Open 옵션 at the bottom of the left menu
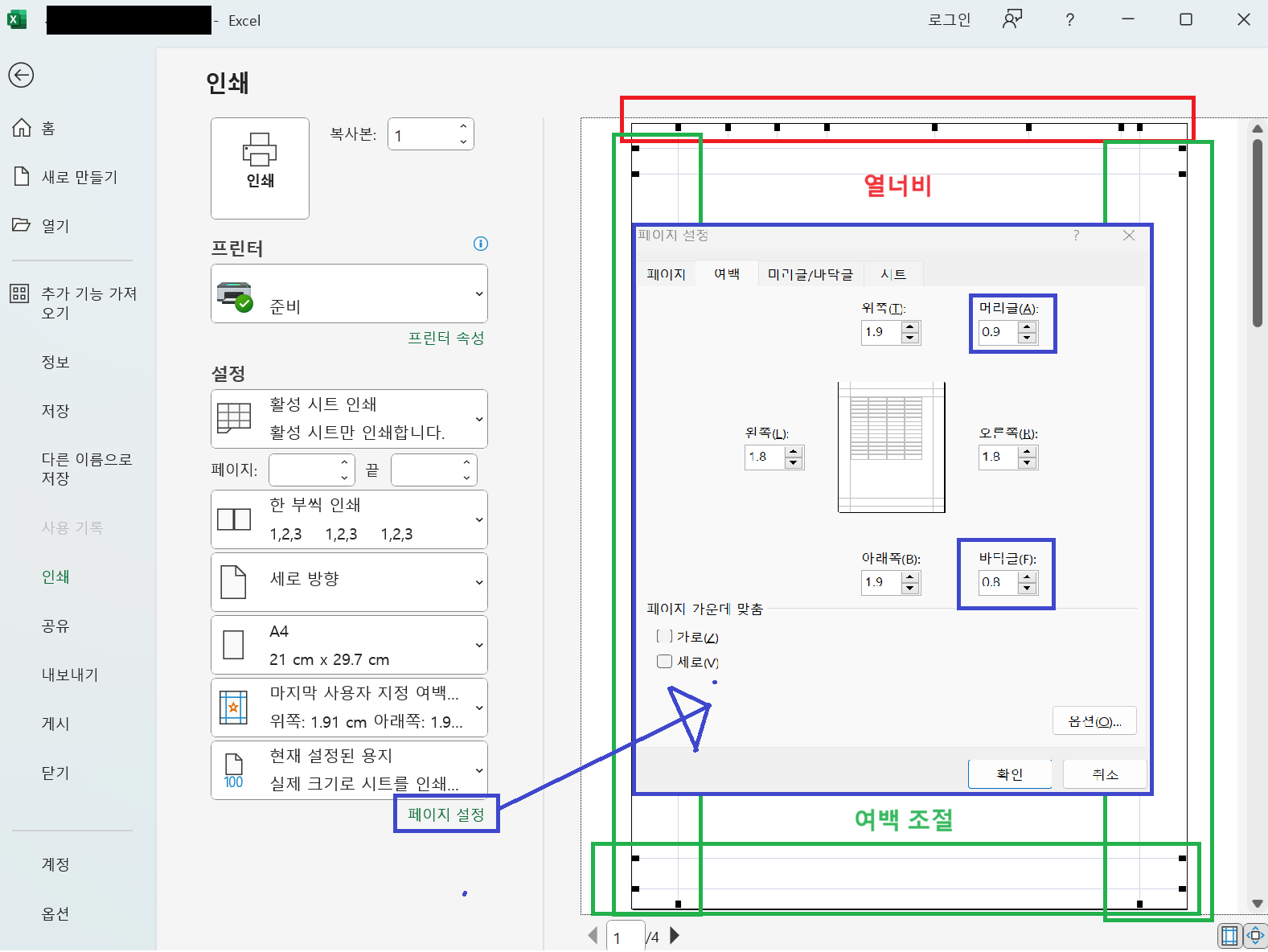The image size is (1268, 952). 55,913
